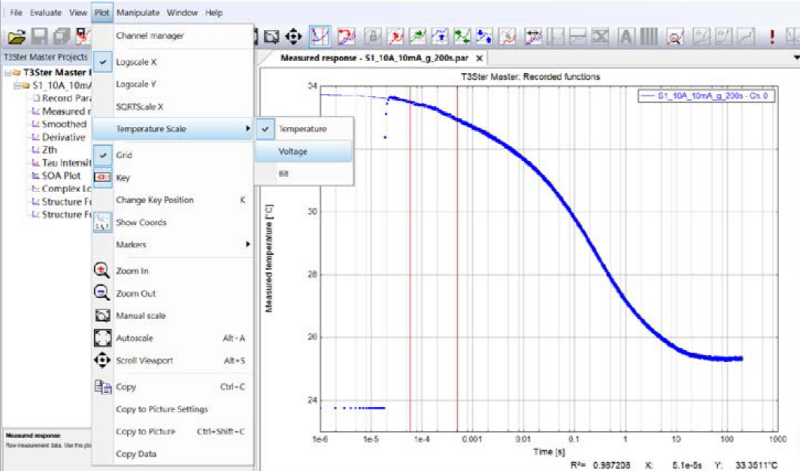
Task: Click Zoom In in the Plot menu
Action: 173,271
